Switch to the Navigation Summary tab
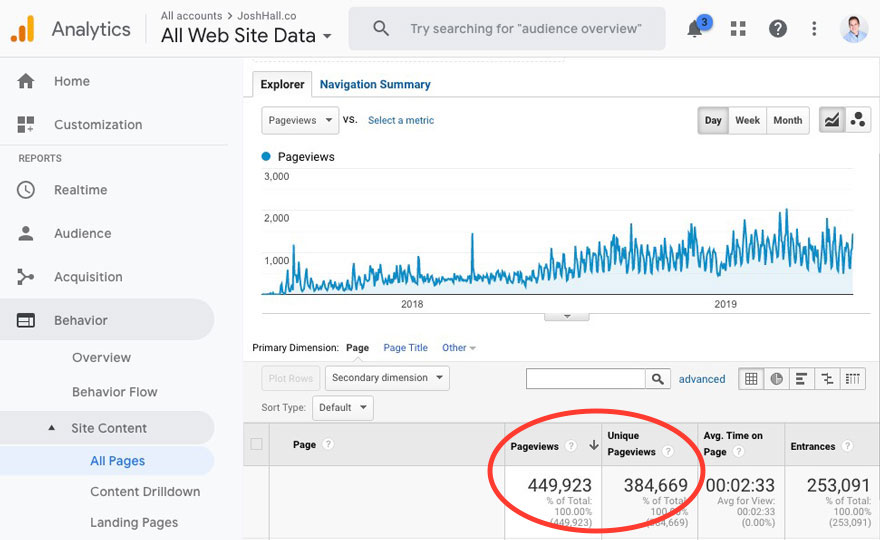880x540 pixels. (375, 85)
